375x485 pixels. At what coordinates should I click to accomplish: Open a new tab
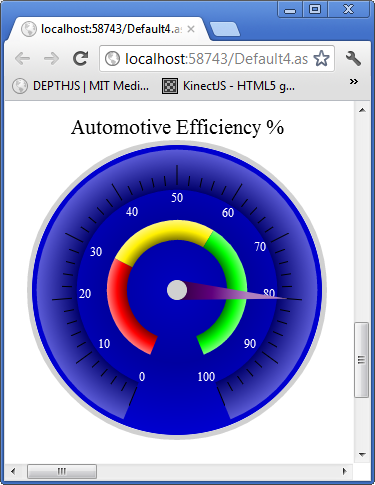click(x=225, y=29)
